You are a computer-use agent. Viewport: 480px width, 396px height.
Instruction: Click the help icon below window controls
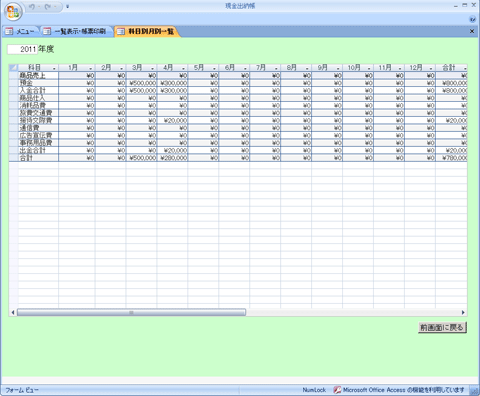point(472,19)
